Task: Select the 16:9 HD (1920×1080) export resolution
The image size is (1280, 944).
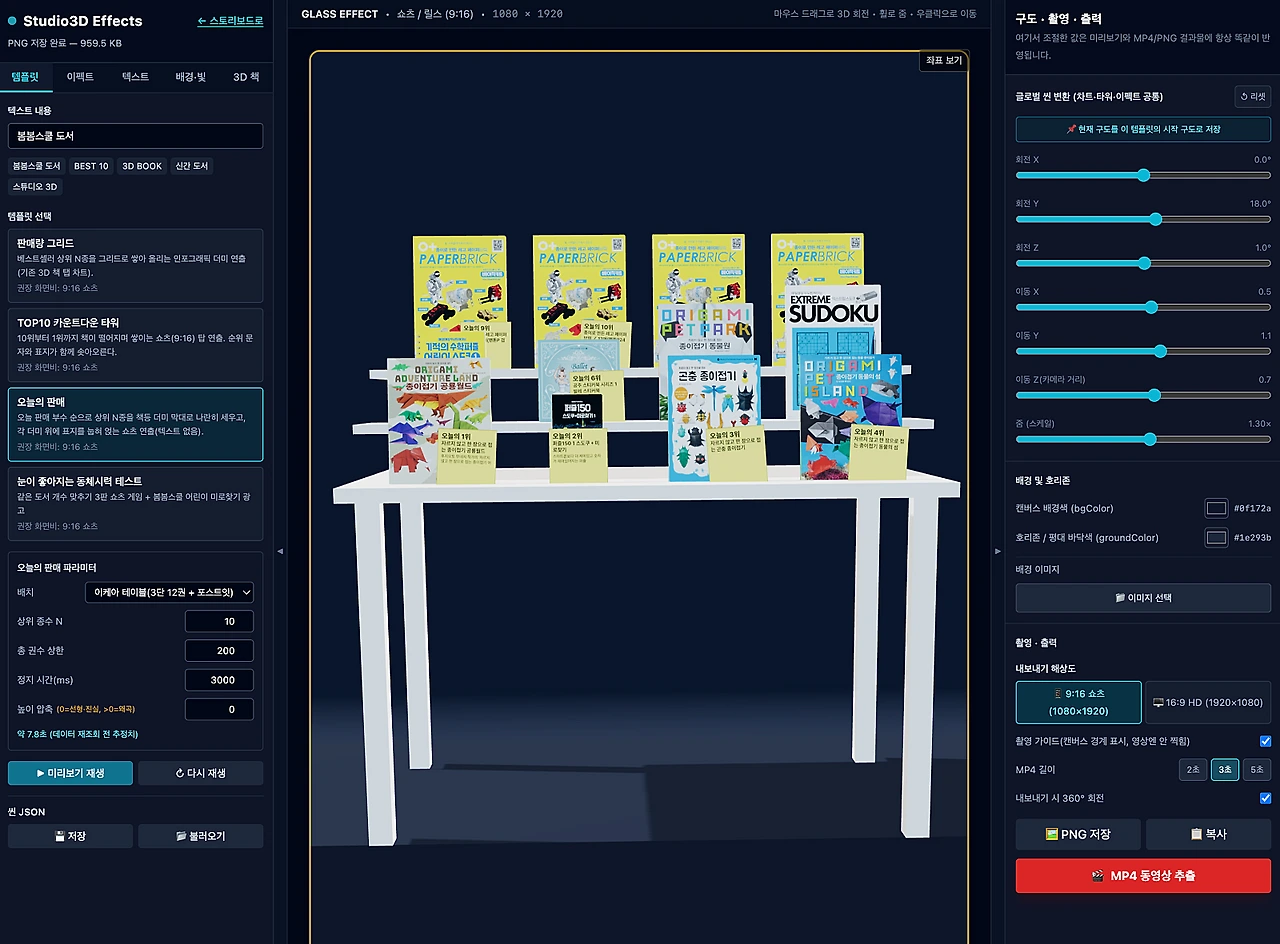Action: click(x=1208, y=702)
